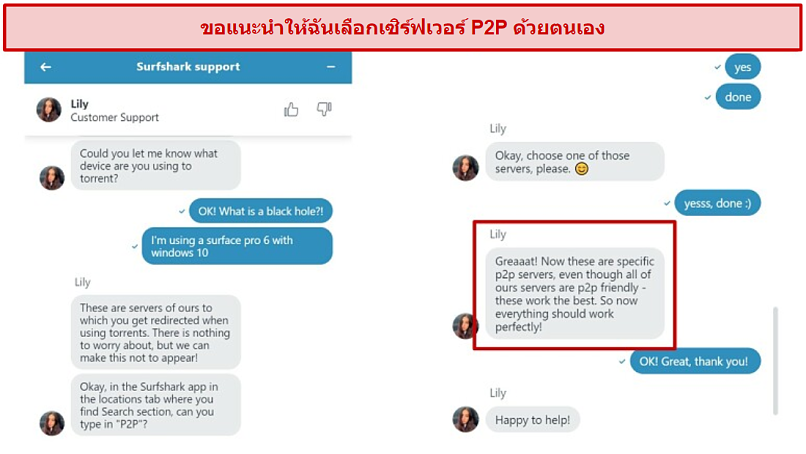806x454 pixels.
Task: Click the 'OK! Great, thank you!' bubble
Action: click(x=695, y=361)
